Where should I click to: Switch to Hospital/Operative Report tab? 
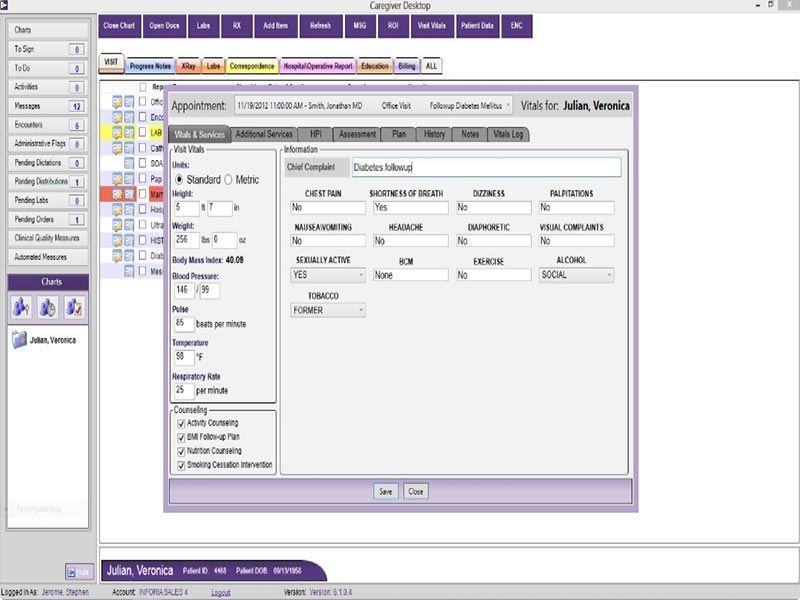coord(318,66)
